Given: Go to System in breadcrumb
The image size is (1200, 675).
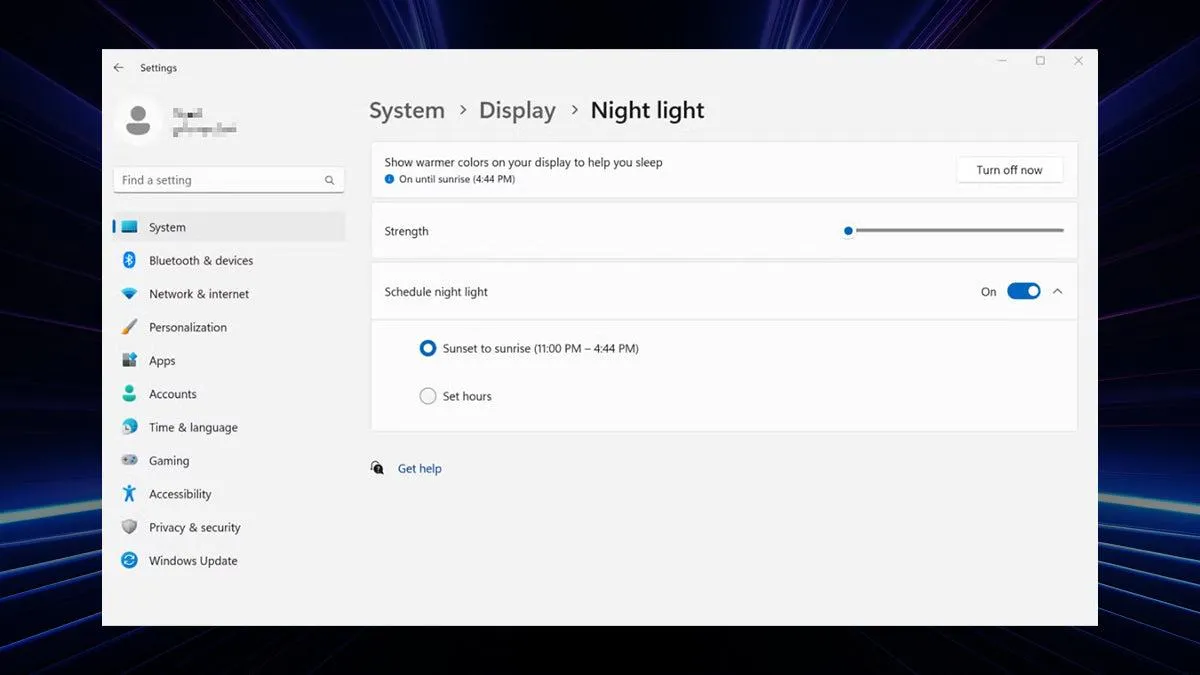Looking at the screenshot, I should [x=407, y=110].
